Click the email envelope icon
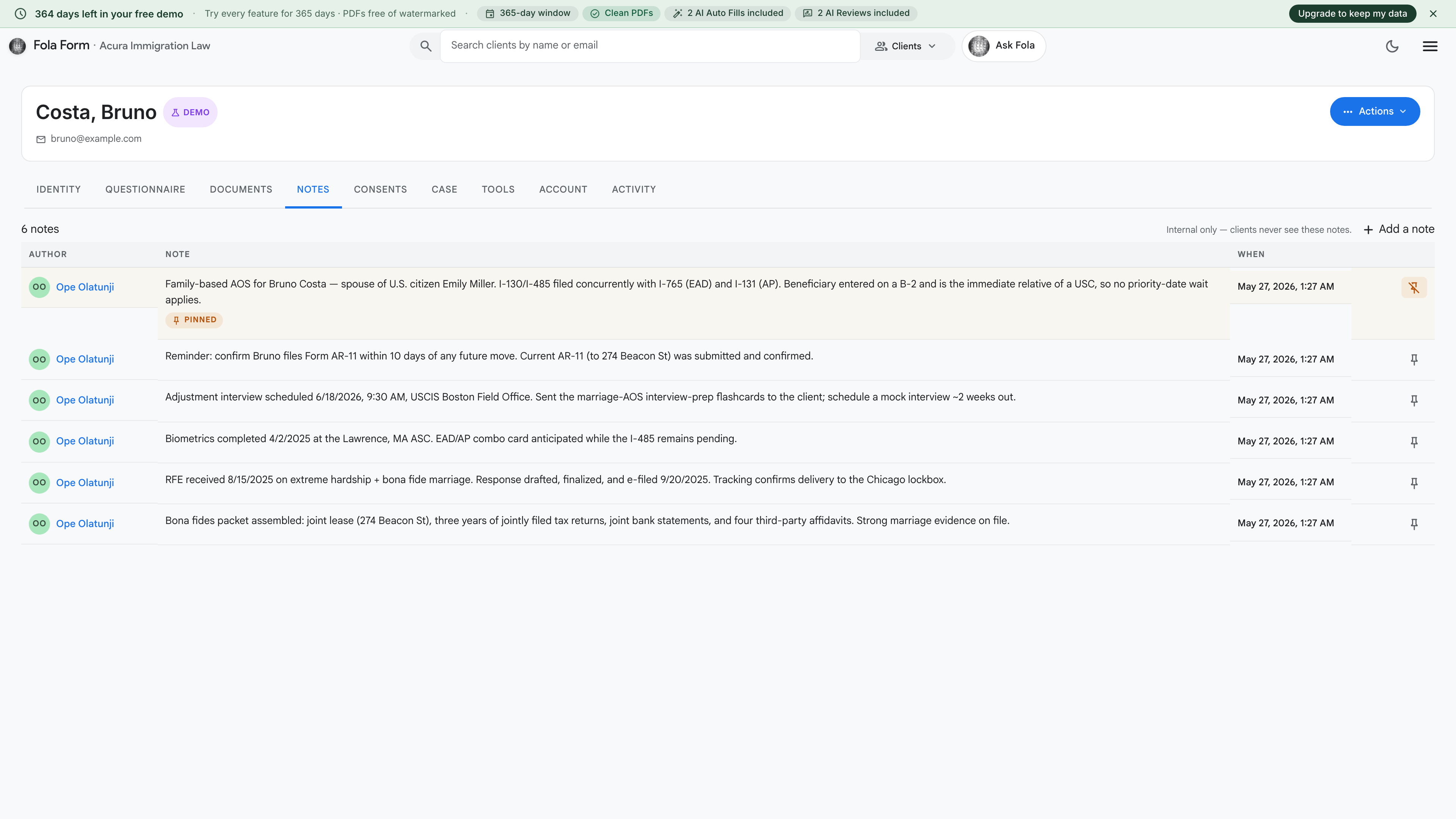Screen dimensions: 1456x819 point(41,139)
